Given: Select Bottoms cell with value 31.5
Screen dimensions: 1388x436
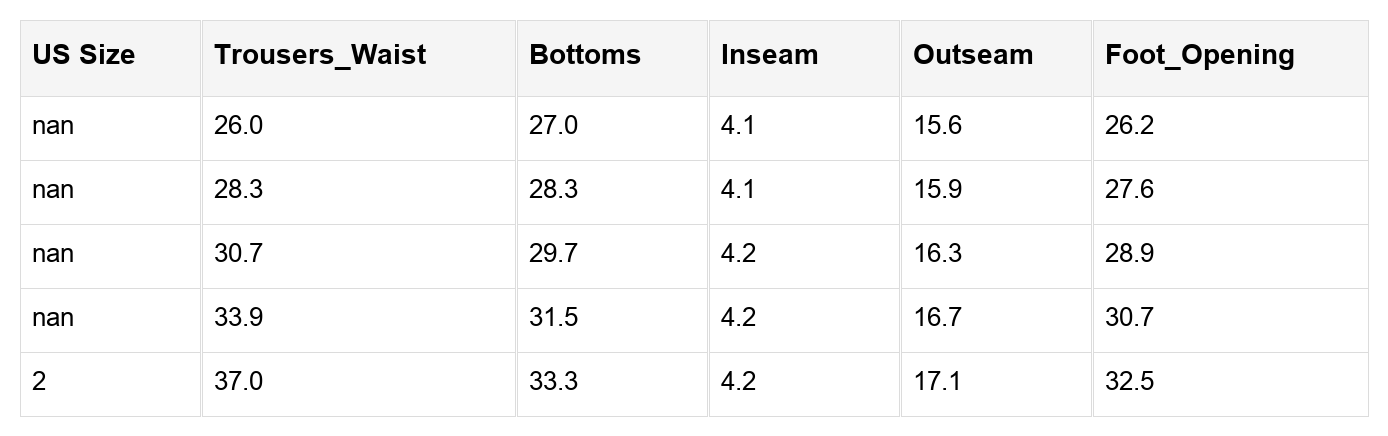Looking at the screenshot, I should click(x=553, y=318).
